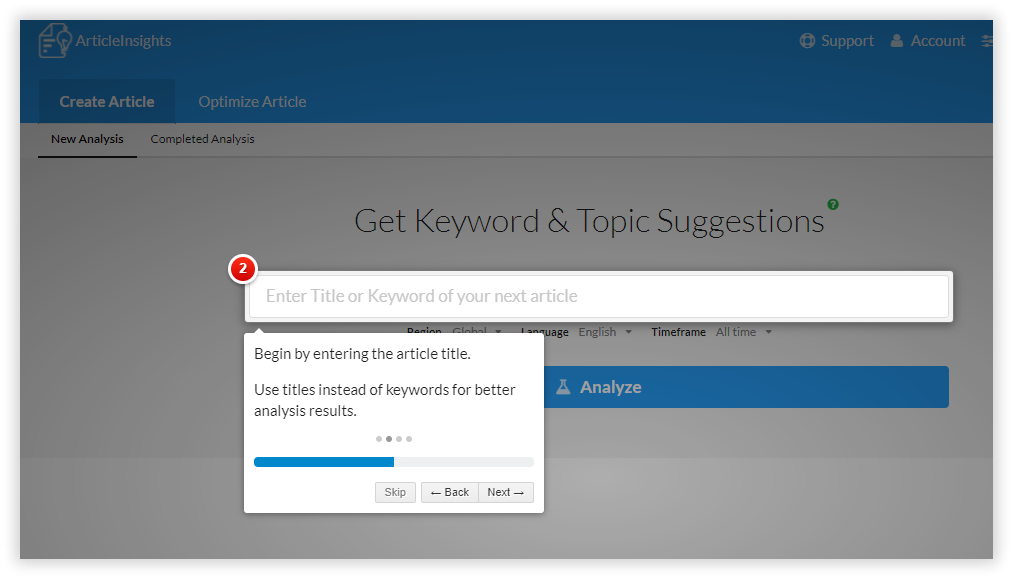
Task: Open the Timeframe All time dropdown
Action: pyautogui.click(x=744, y=332)
